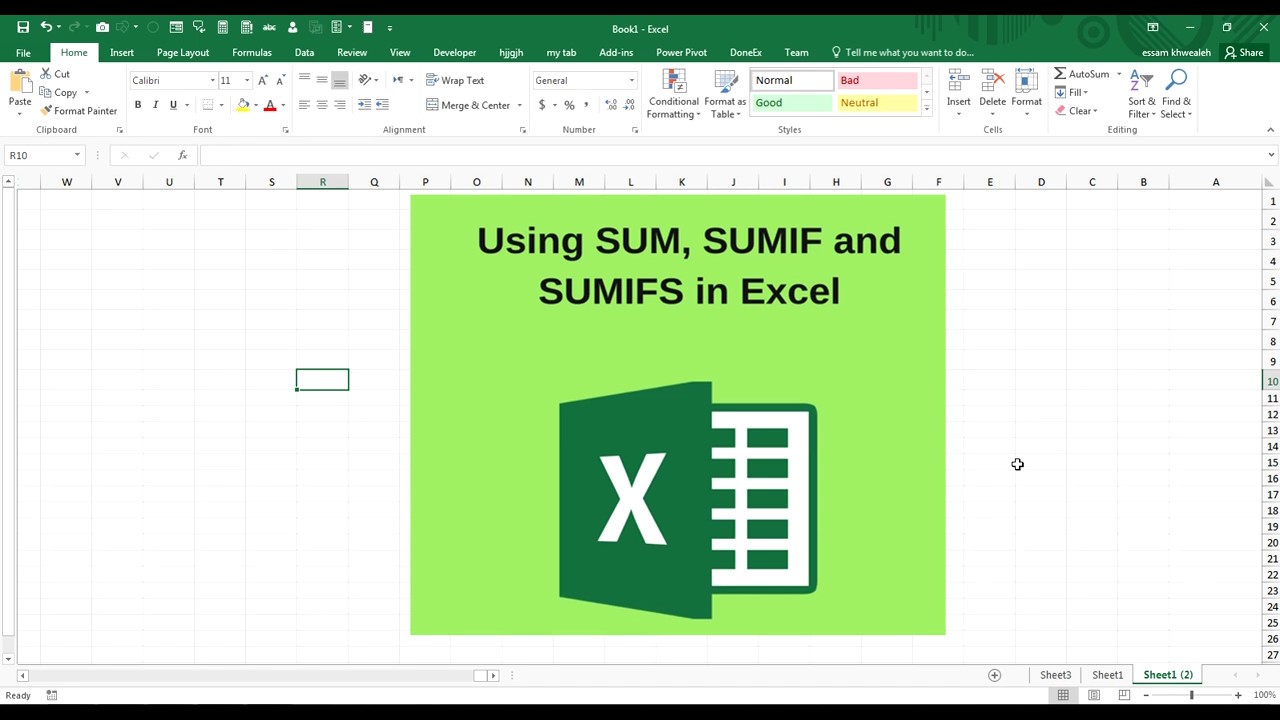Image resolution: width=1280 pixels, height=720 pixels.
Task: Toggle Bold formatting
Action: tap(138, 105)
